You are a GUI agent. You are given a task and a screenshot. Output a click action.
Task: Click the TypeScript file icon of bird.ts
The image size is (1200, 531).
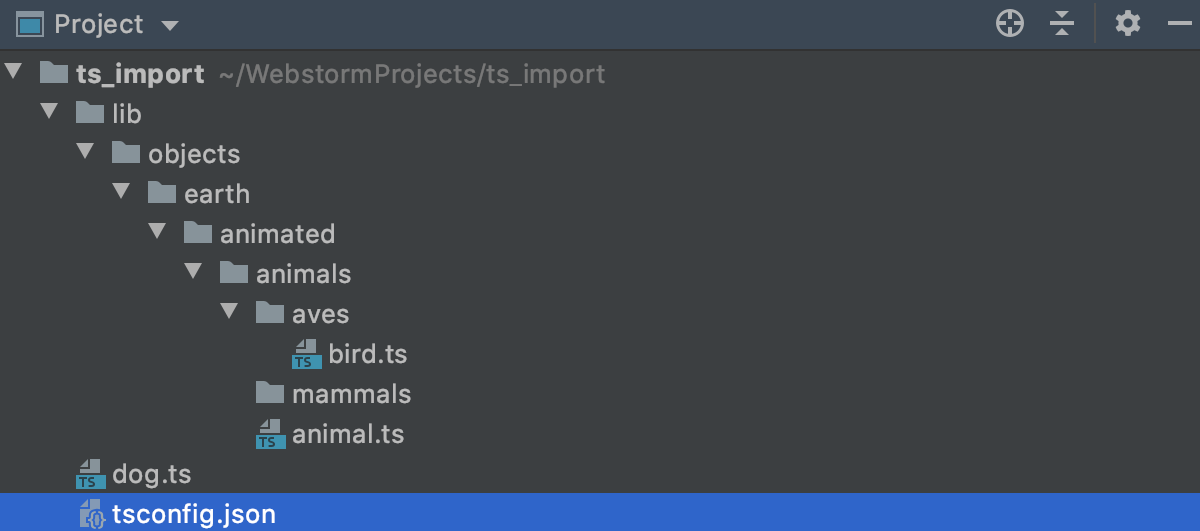pyautogui.click(x=306, y=354)
